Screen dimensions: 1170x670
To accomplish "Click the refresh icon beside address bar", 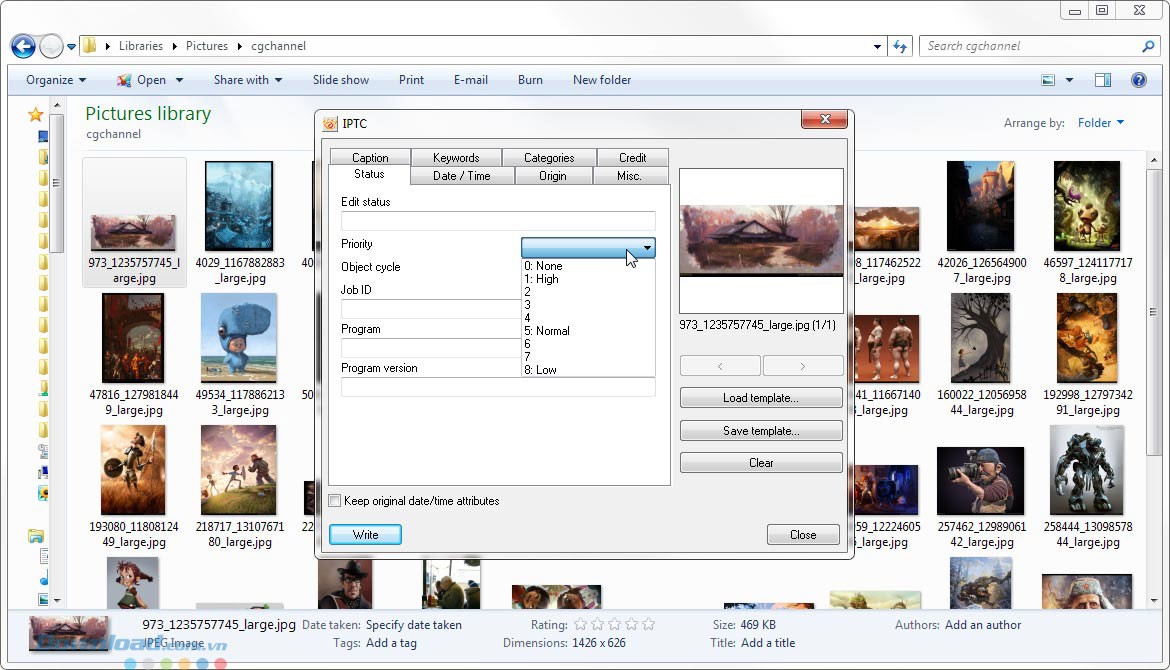I will coord(900,46).
